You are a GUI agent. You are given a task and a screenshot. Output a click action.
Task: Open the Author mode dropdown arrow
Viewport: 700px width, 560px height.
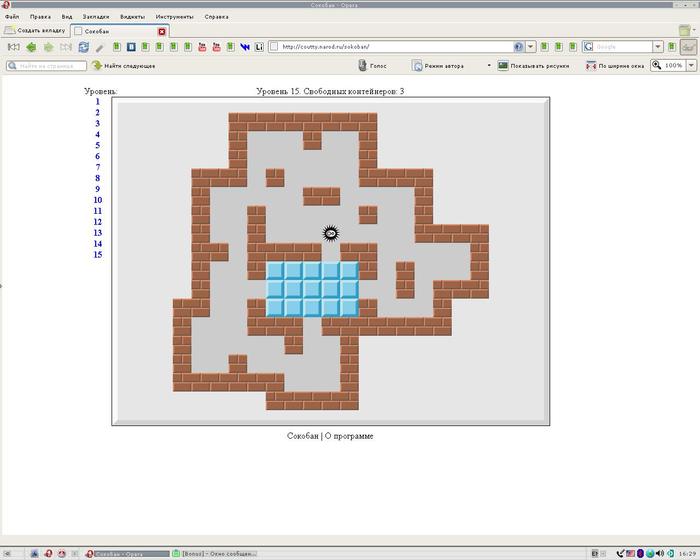click(489, 66)
